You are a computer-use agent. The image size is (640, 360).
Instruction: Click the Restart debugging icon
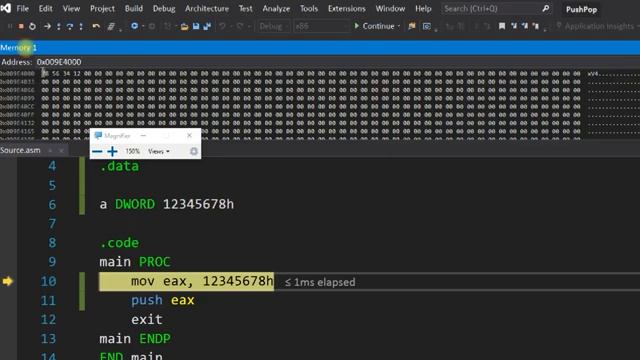[32, 26]
